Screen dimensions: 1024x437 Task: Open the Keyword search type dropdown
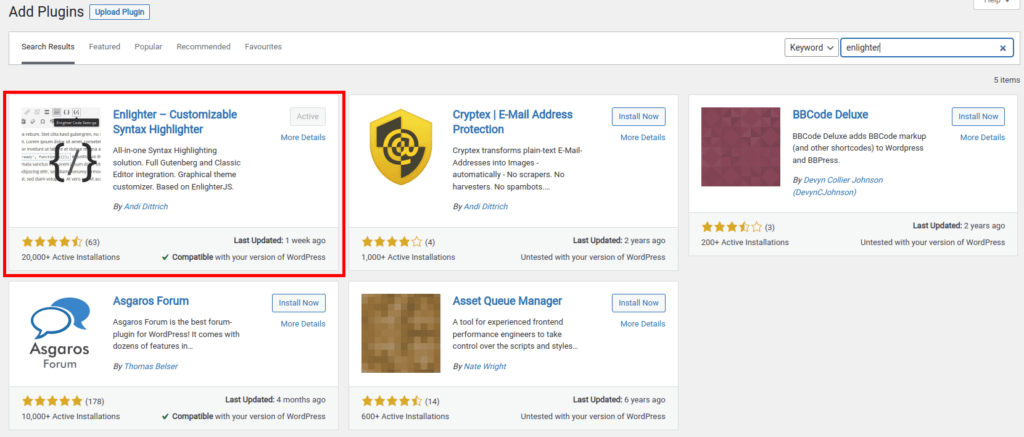click(x=811, y=48)
